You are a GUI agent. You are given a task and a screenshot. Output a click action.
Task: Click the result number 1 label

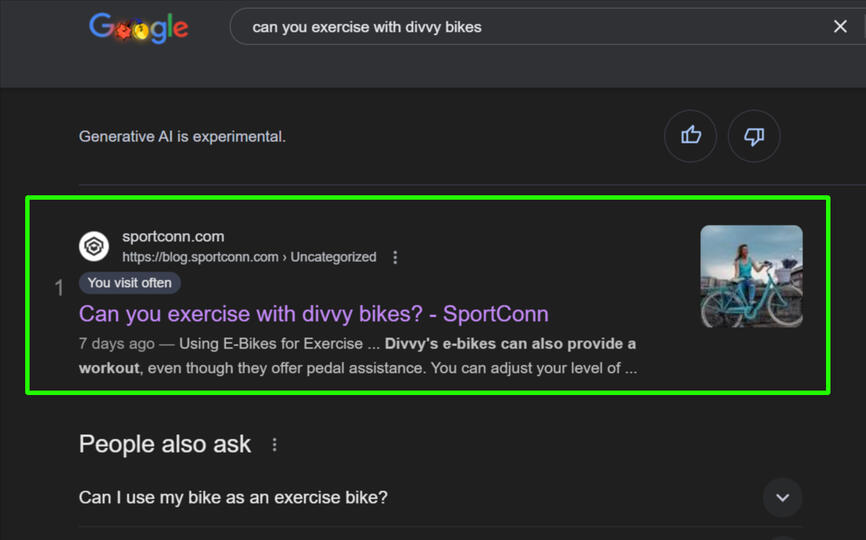coord(59,288)
